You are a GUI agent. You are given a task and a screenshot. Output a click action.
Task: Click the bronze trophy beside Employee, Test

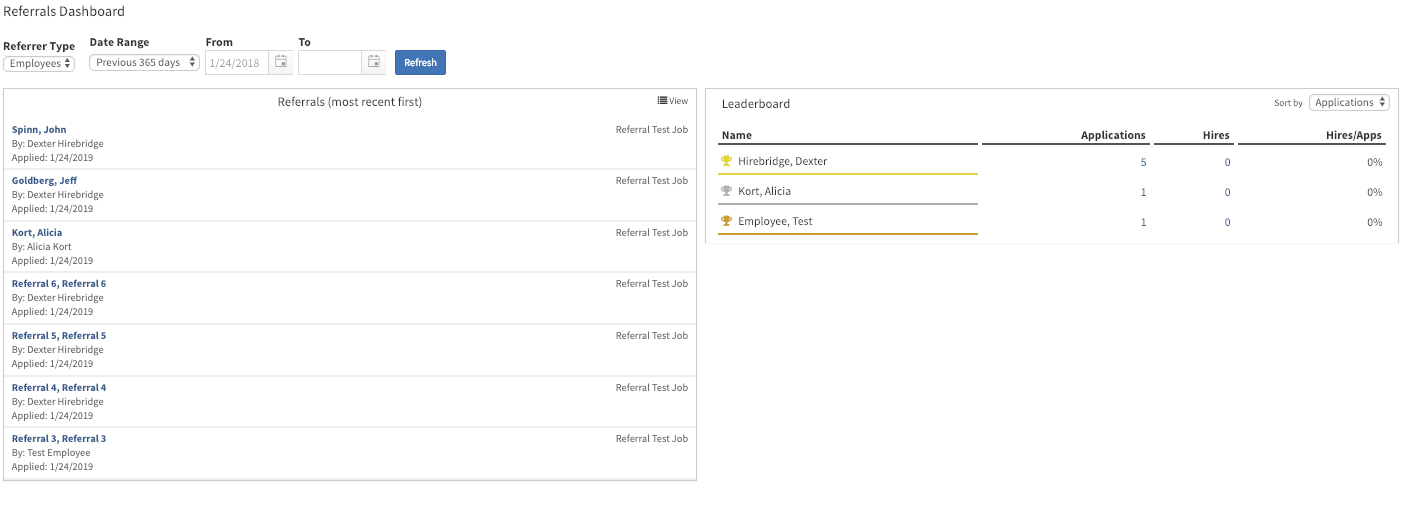coord(726,221)
